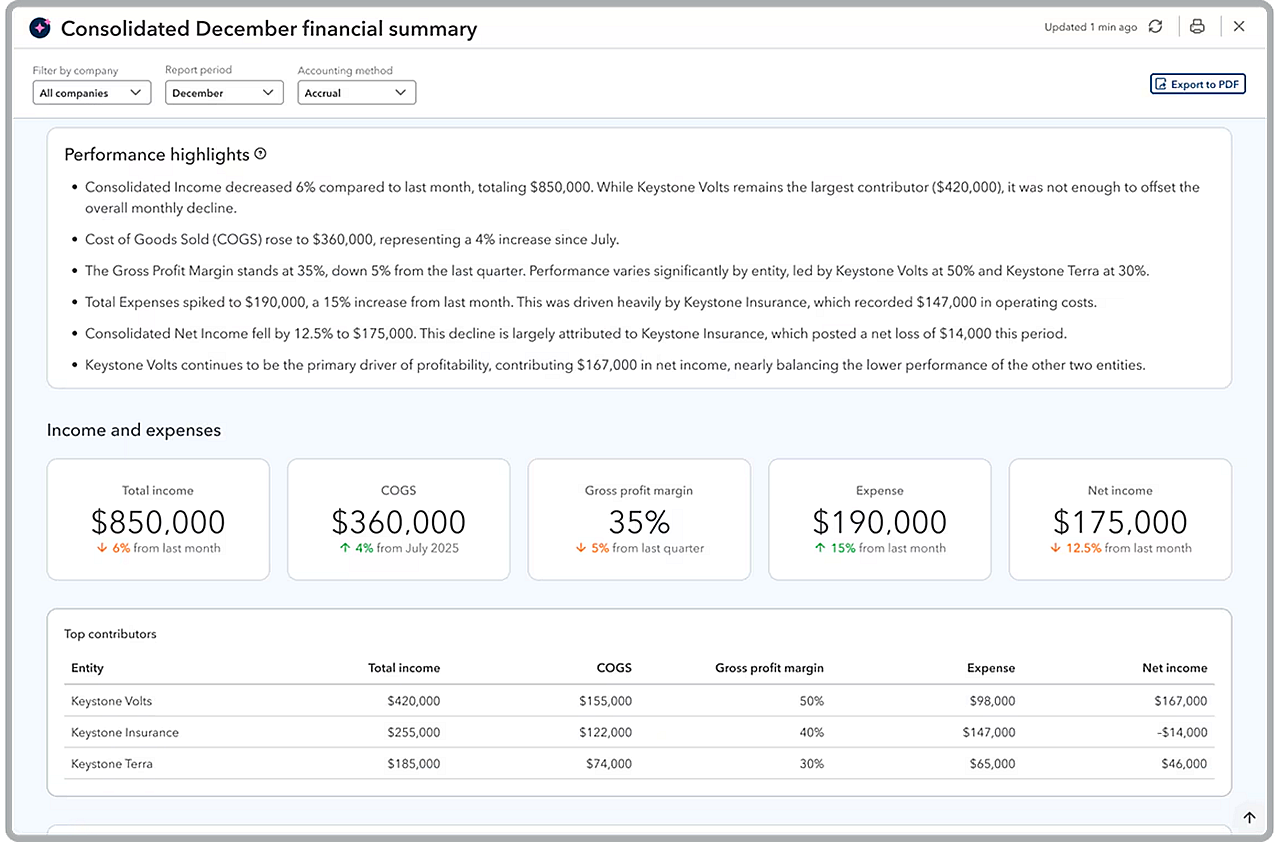Click the Consolidated December financial summary title
Viewport: 1280px width, 842px height.
coord(269,29)
